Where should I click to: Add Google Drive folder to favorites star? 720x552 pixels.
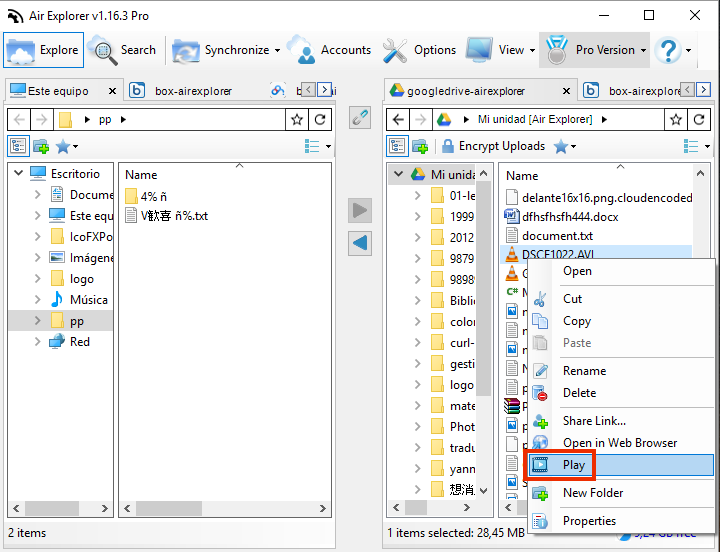pyautogui.click(x=676, y=120)
